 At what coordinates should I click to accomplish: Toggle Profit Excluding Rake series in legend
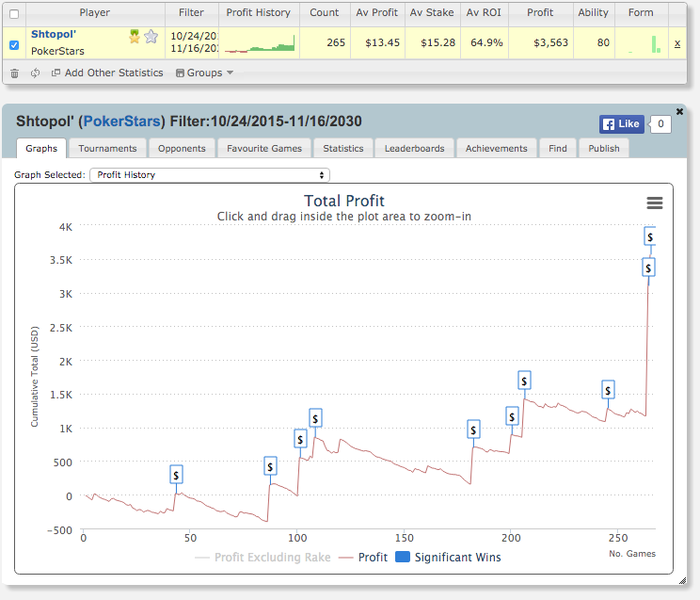click(263, 557)
